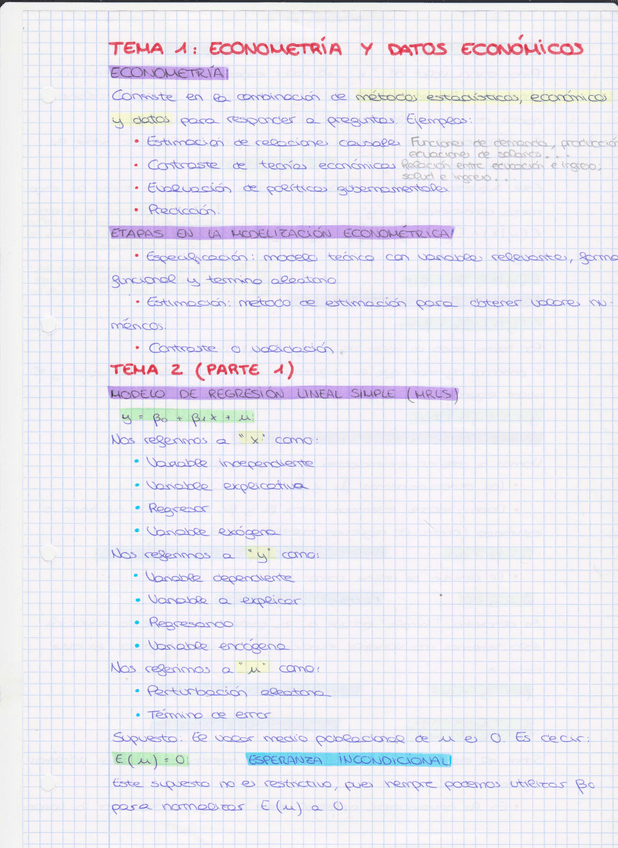Click the pencil note 'Relación entre educación e ingreso'
Viewport: 618px width, 848px height.
point(502,165)
